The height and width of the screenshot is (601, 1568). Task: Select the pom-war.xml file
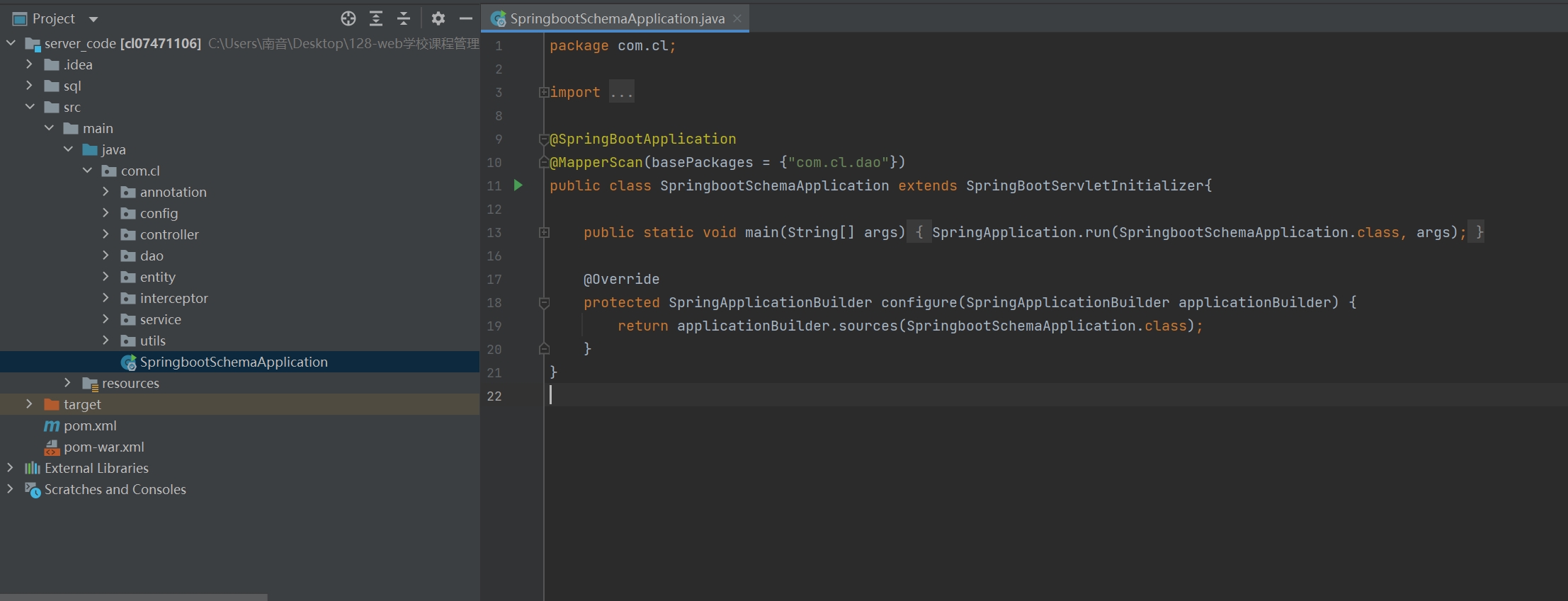tap(103, 447)
